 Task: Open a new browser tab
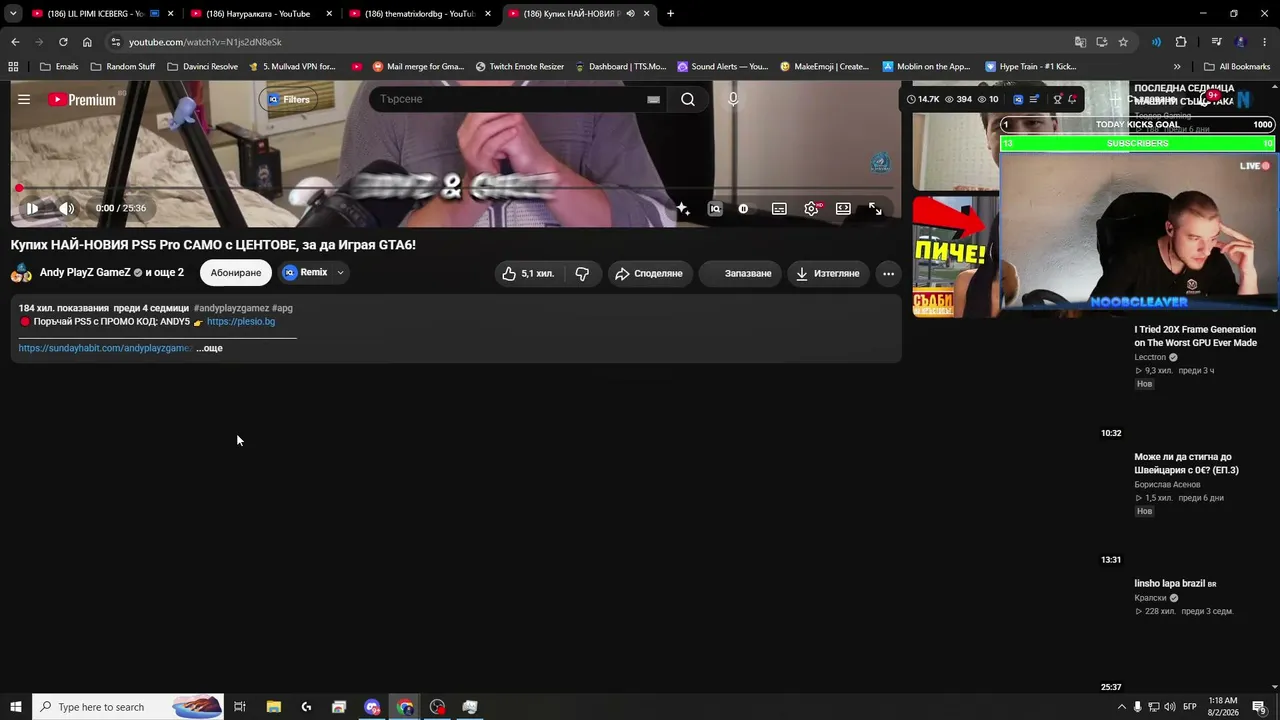[670, 14]
